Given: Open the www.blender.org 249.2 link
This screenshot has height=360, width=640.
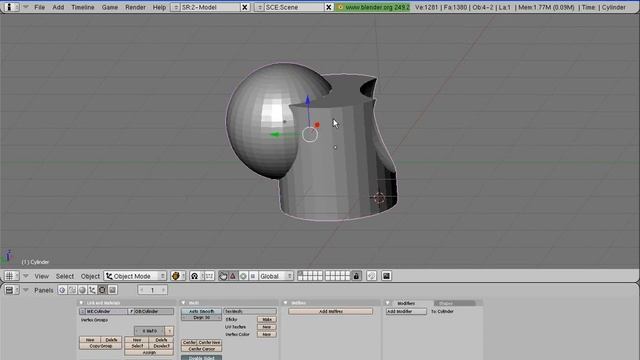Looking at the screenshot, I should 373,7.
